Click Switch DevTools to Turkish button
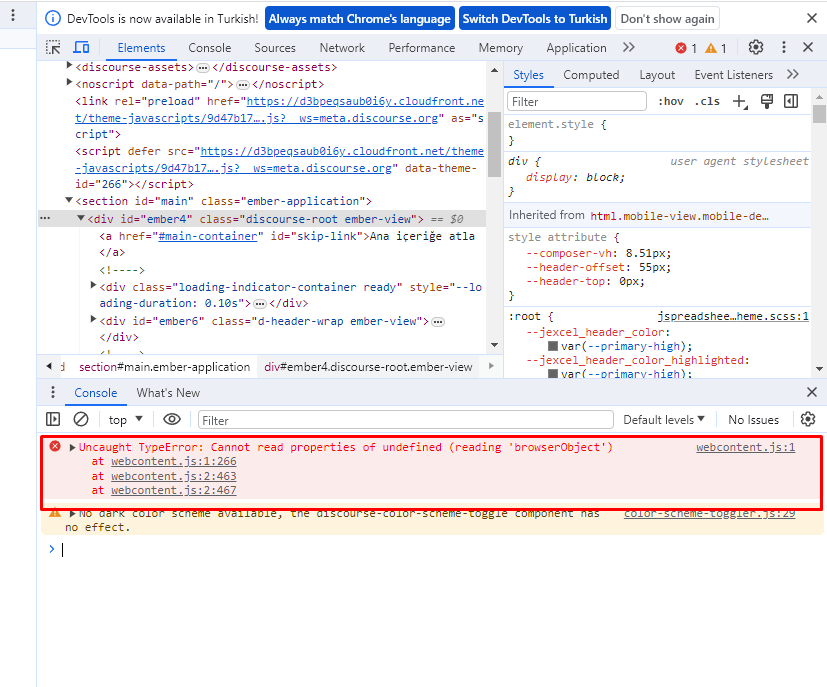Screen dimensions: 827x687 point(535,18)
